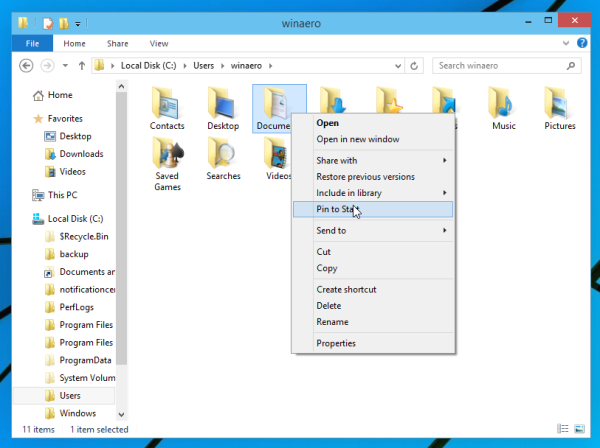Select the Program Data folder in tree
The image size is (600, 448).
pyautogui.click(x=86, y=359)
